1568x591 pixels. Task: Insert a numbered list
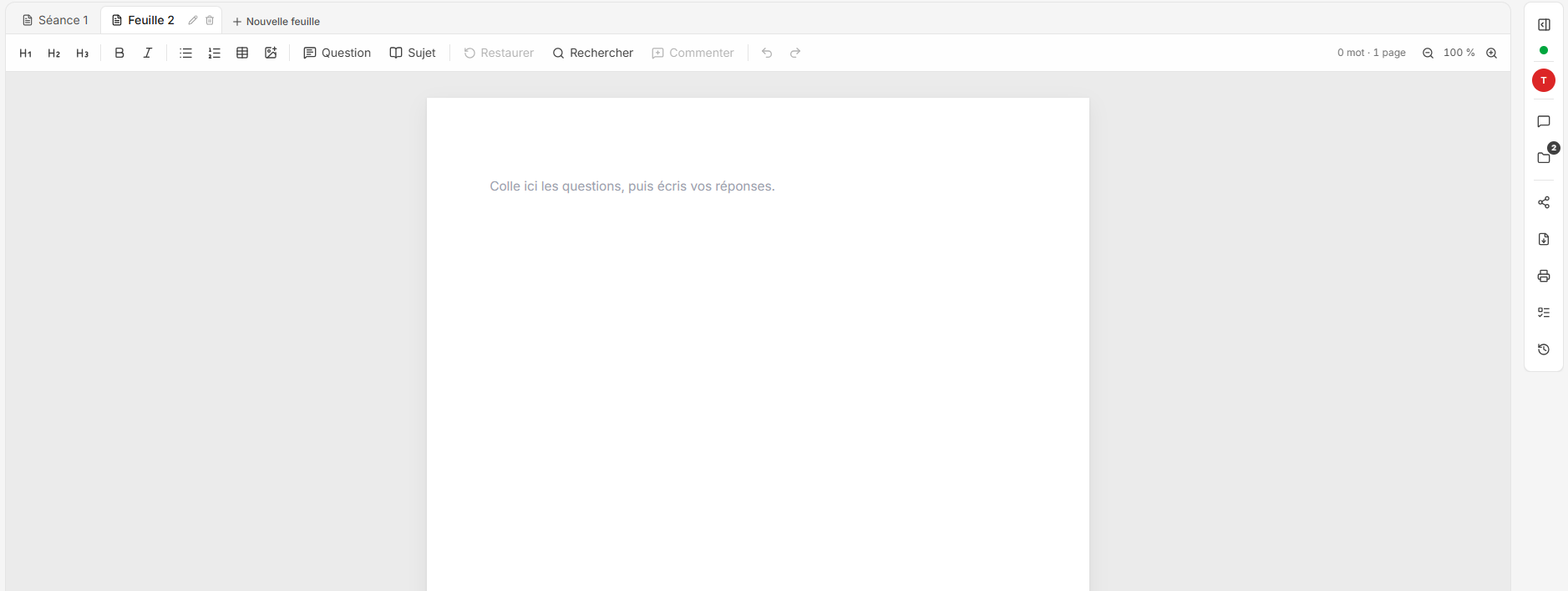[214, 53]
